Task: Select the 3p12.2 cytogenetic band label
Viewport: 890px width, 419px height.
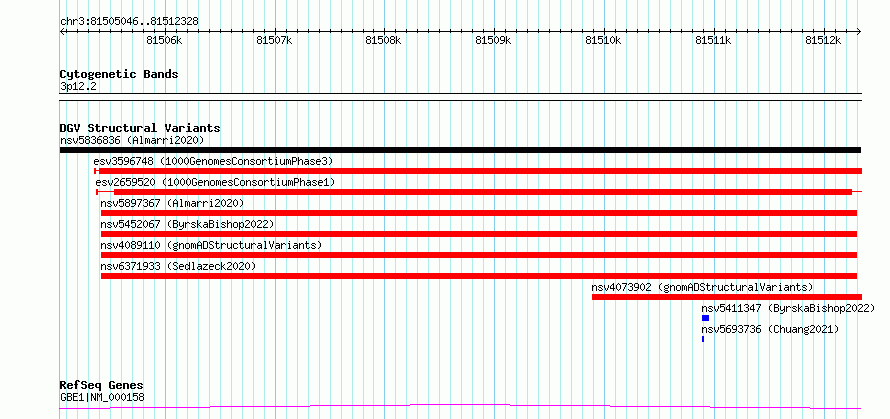Action: point(78,87)
